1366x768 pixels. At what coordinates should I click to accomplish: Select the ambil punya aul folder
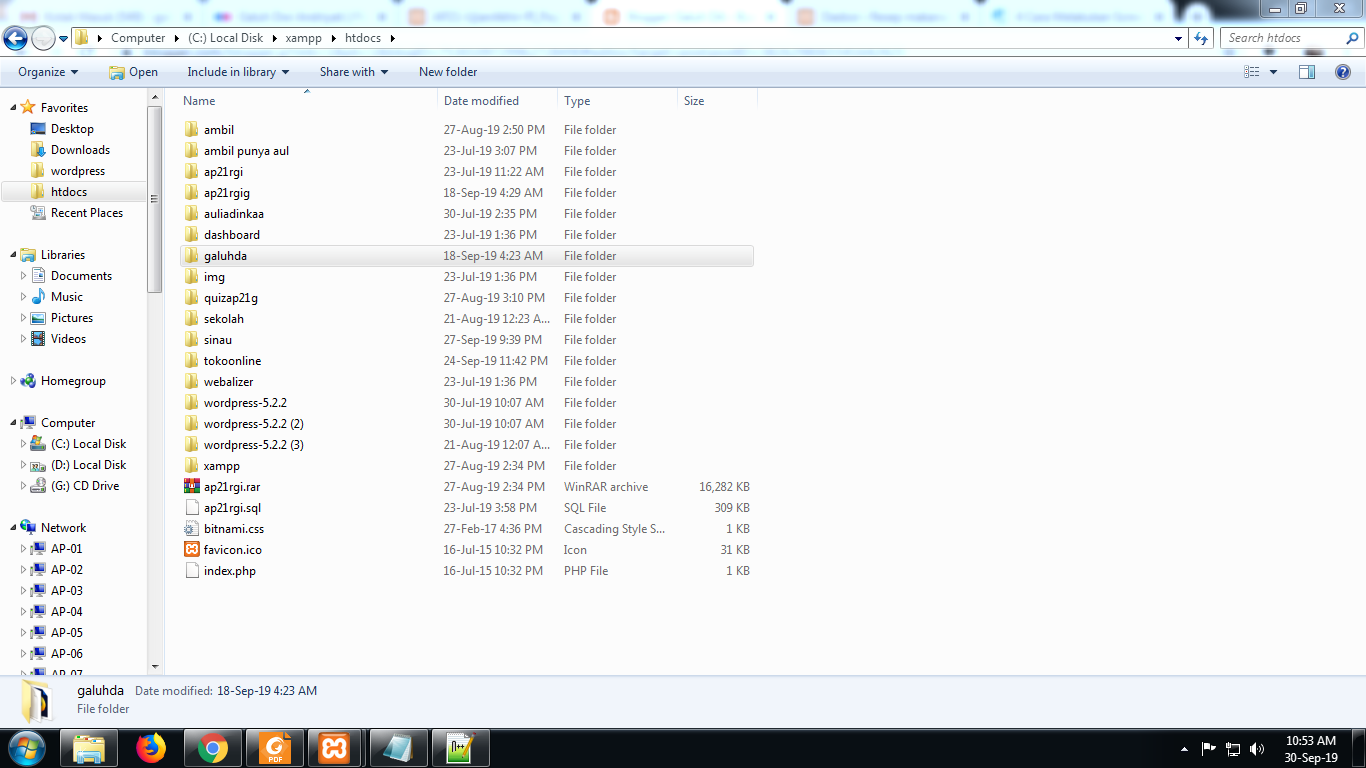466,151
